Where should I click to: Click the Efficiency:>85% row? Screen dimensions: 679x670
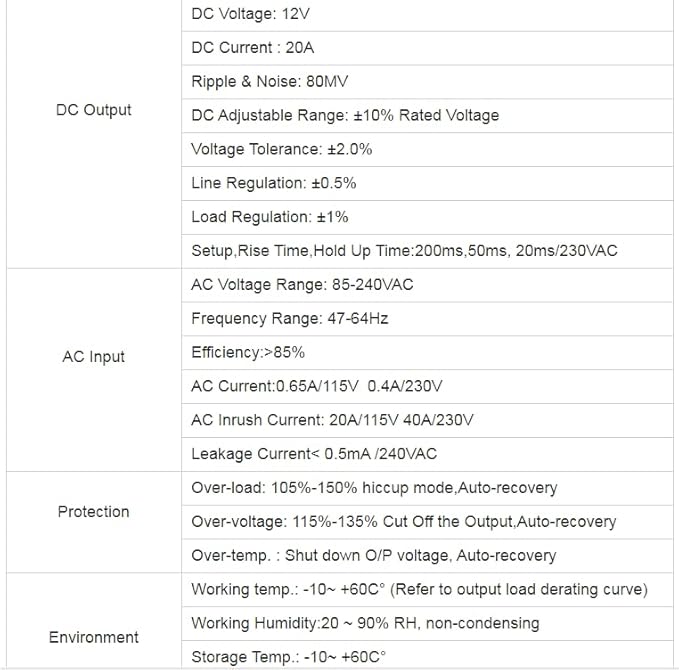(247, 353)
